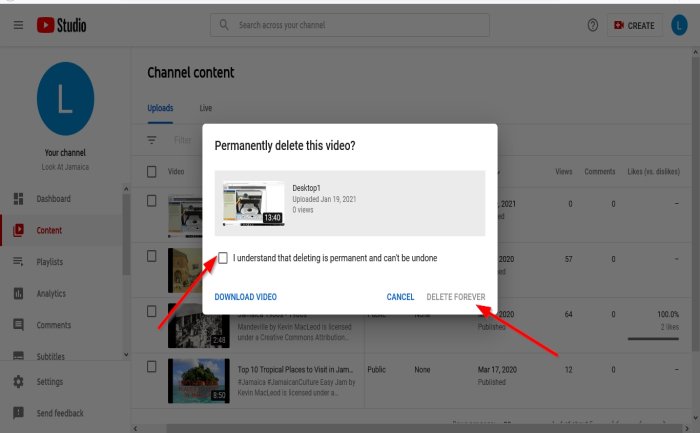The height and width of the screenshot is (433, 700).
Task: Open the Settings gear icon
Action: (18, 382)
